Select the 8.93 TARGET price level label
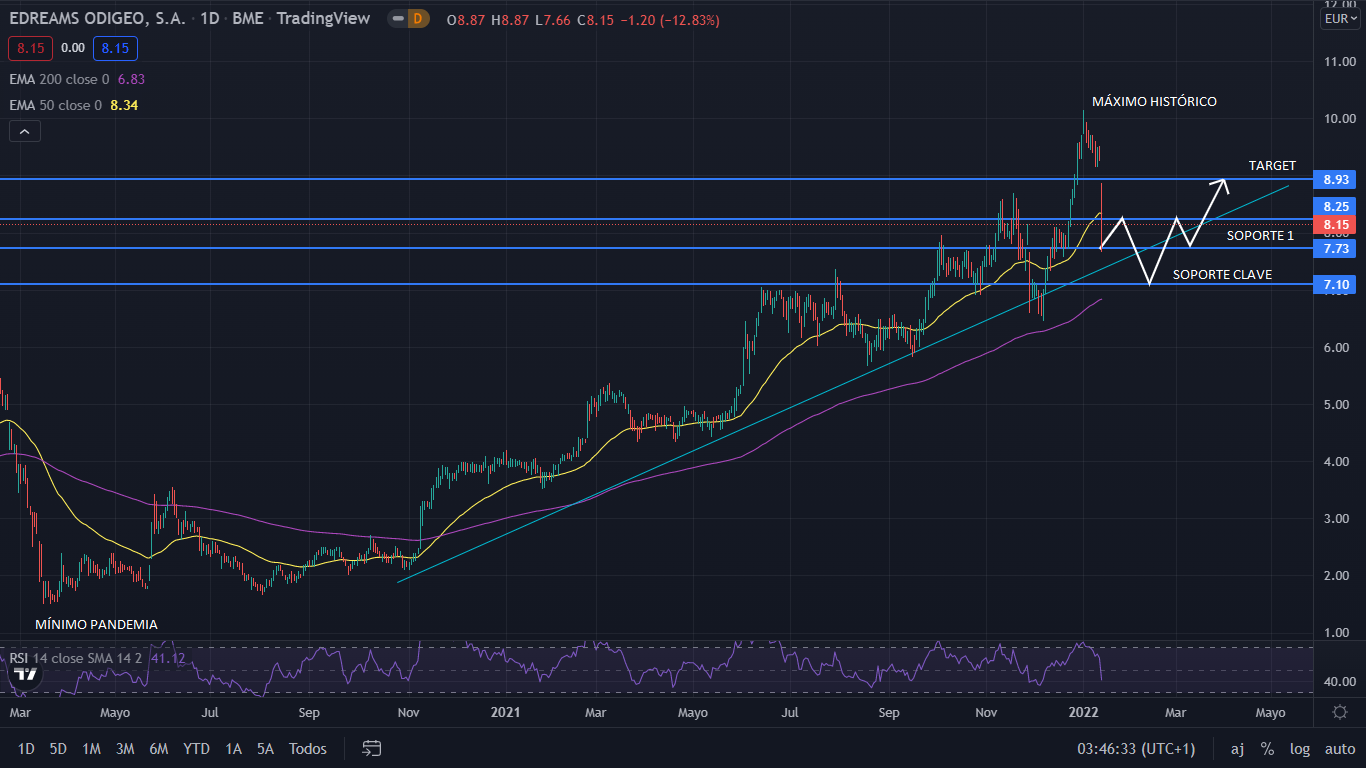 click(1336, 179)
